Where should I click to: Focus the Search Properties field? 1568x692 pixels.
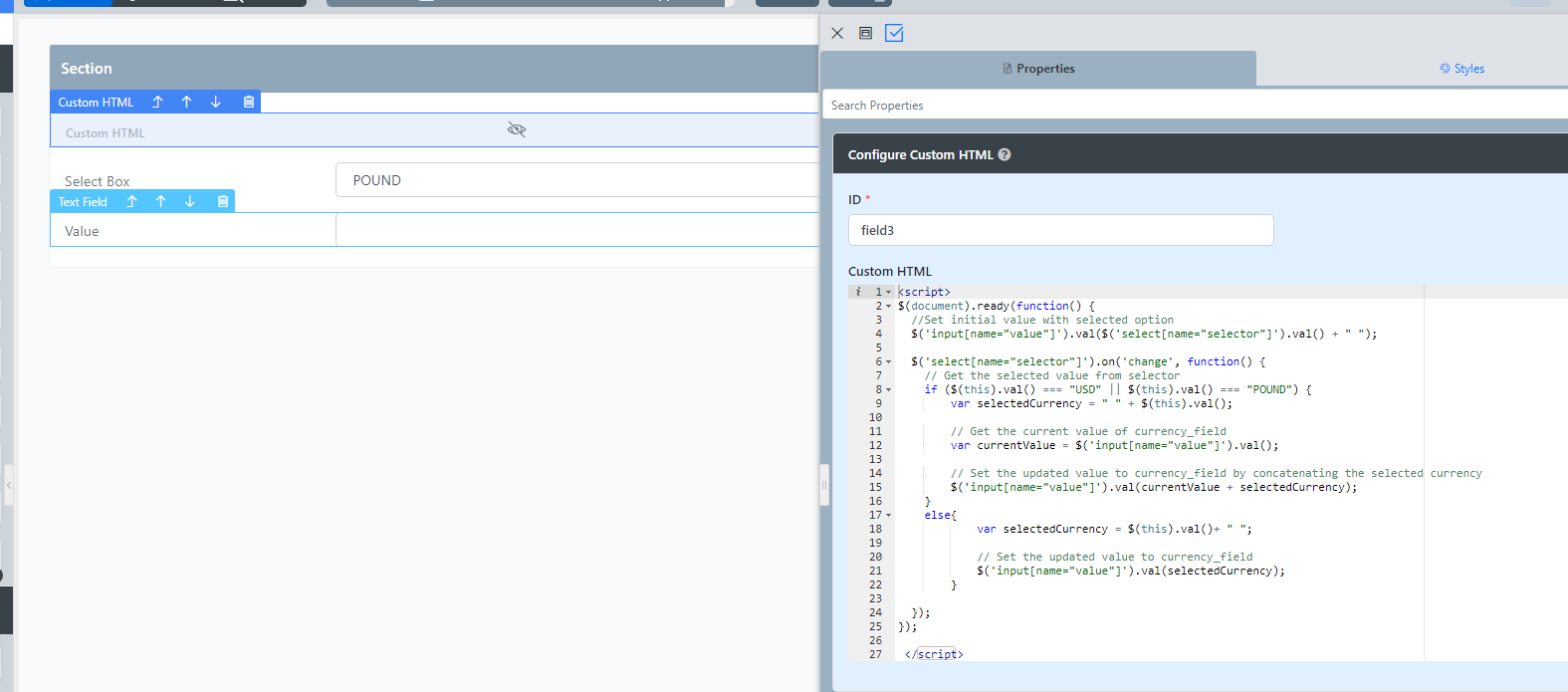(1195, 105)
